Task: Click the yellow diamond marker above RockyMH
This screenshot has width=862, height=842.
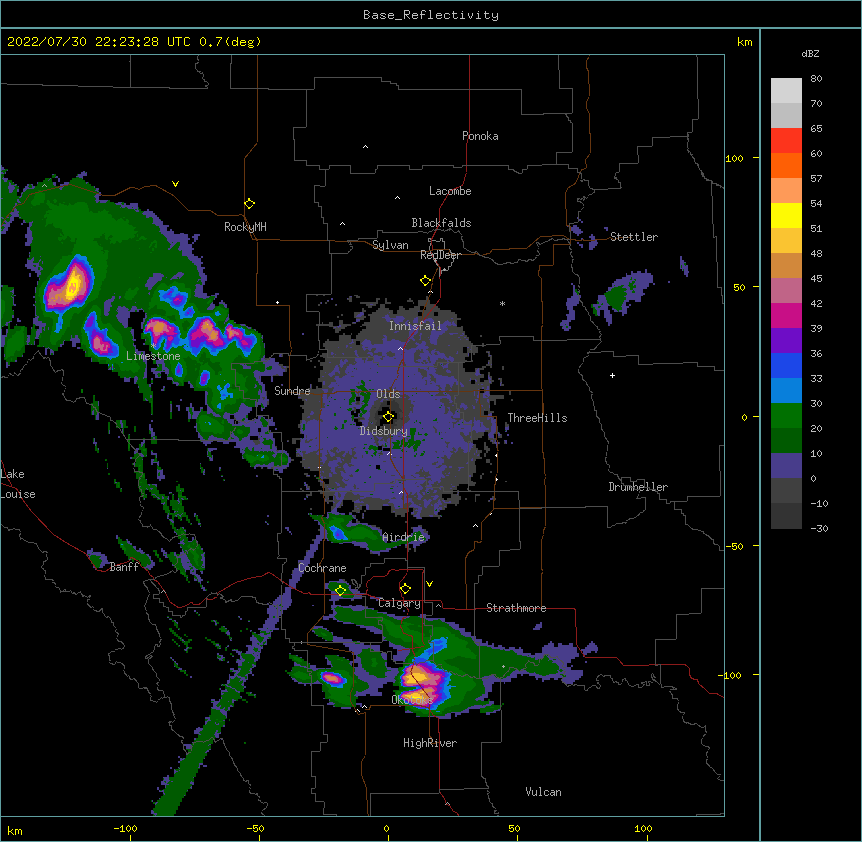Action: (249, 204)
